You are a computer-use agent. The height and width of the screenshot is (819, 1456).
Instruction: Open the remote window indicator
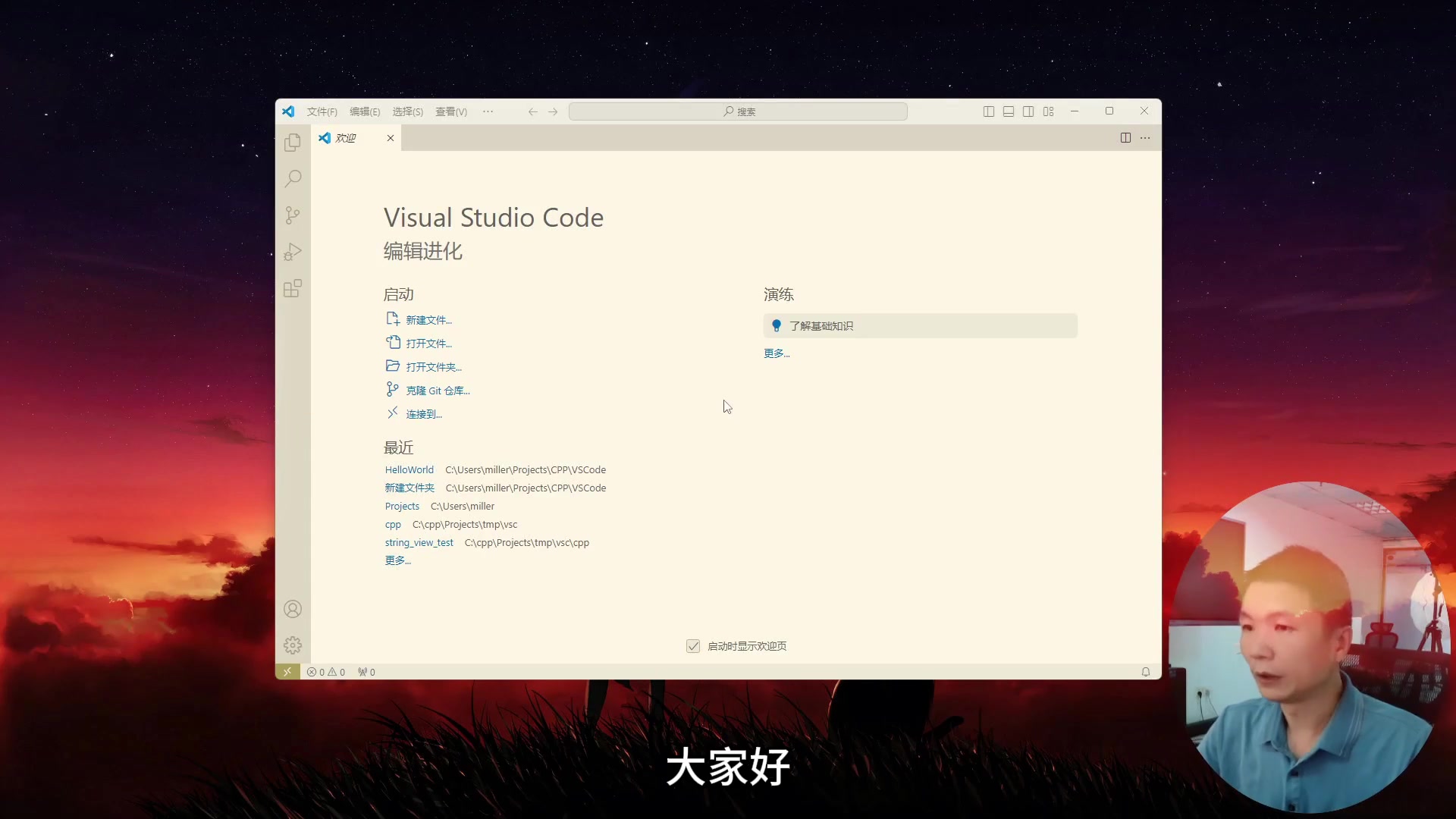pos(287,672)
